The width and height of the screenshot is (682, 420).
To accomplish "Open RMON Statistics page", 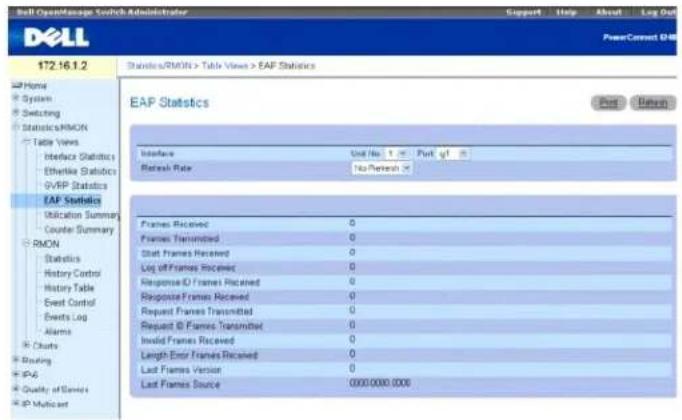I will pyautogui.click(x=62, y=259).
